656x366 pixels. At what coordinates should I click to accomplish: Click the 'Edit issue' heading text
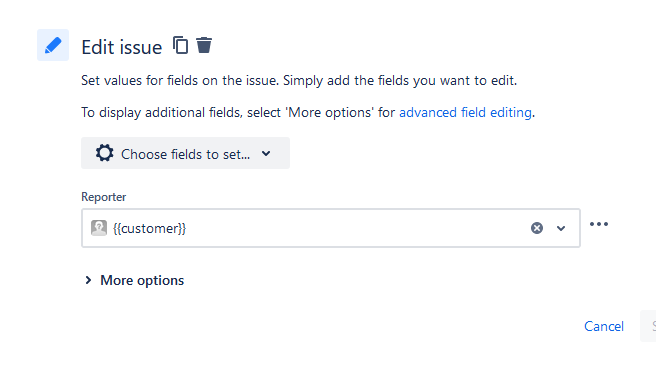122,47
